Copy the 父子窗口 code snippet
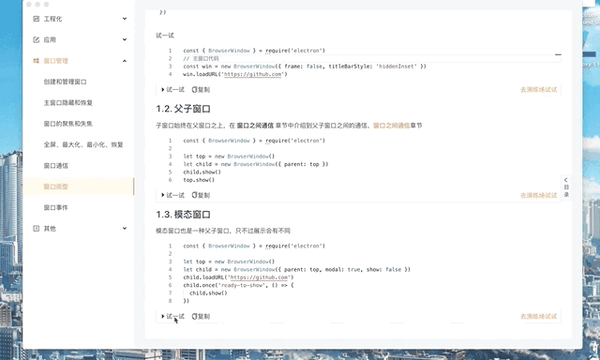Screen dimensions: 600x360 point(201,195)
